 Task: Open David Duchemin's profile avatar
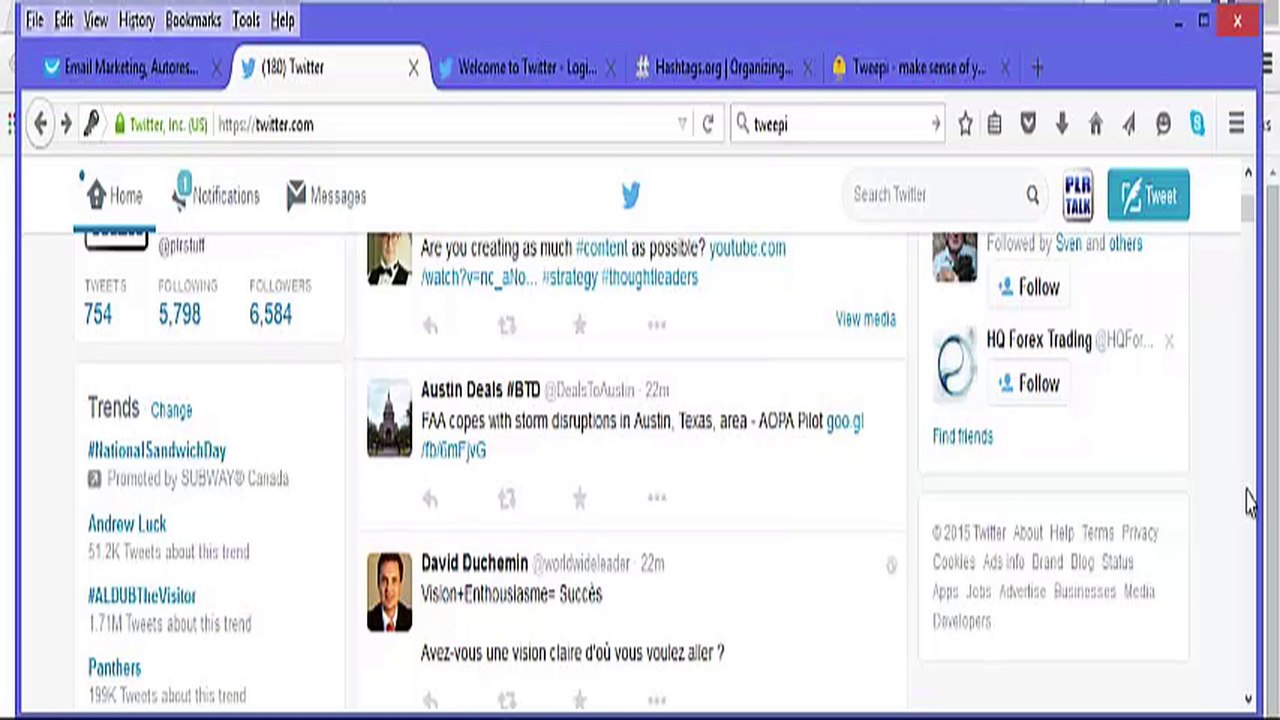pyautogui.click(x=389, y=592)
